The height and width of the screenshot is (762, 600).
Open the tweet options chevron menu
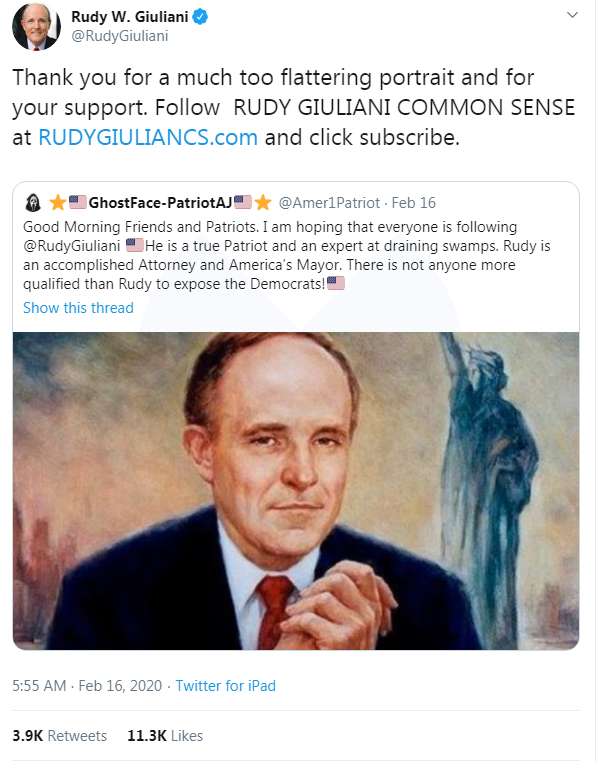572,16
